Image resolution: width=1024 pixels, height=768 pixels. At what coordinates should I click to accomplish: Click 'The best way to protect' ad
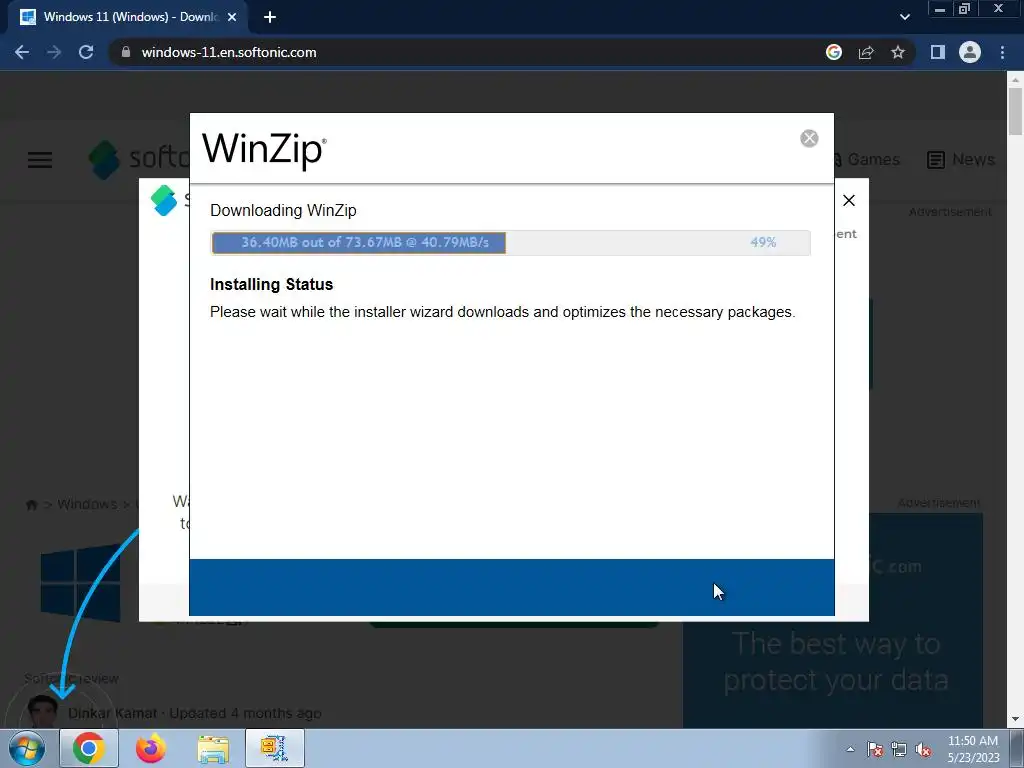pos(833,622)
